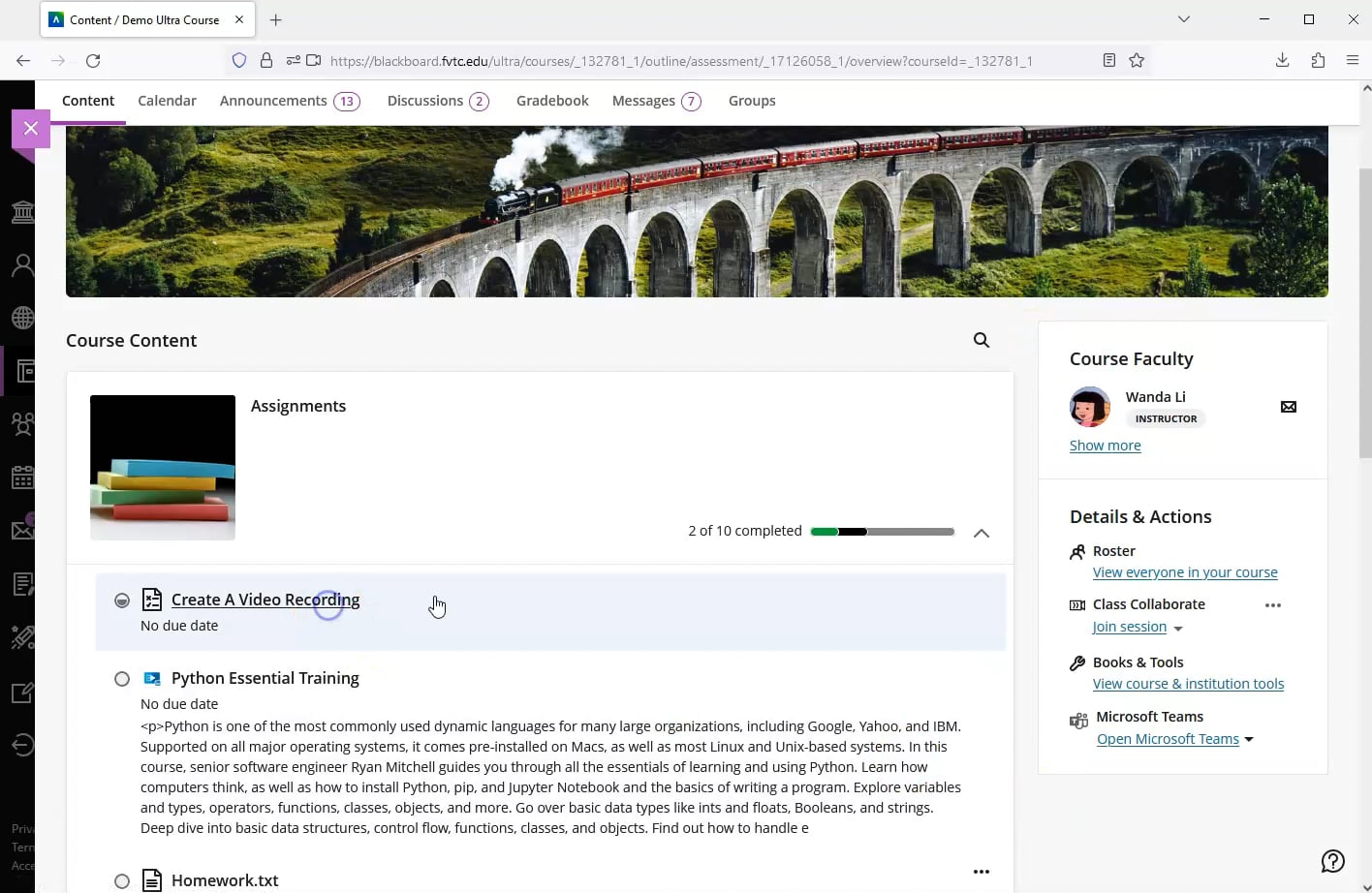Screen dimensions: 1372x893
Task: Toggle reader view icon in the address bar
Action: point(1109,60)
